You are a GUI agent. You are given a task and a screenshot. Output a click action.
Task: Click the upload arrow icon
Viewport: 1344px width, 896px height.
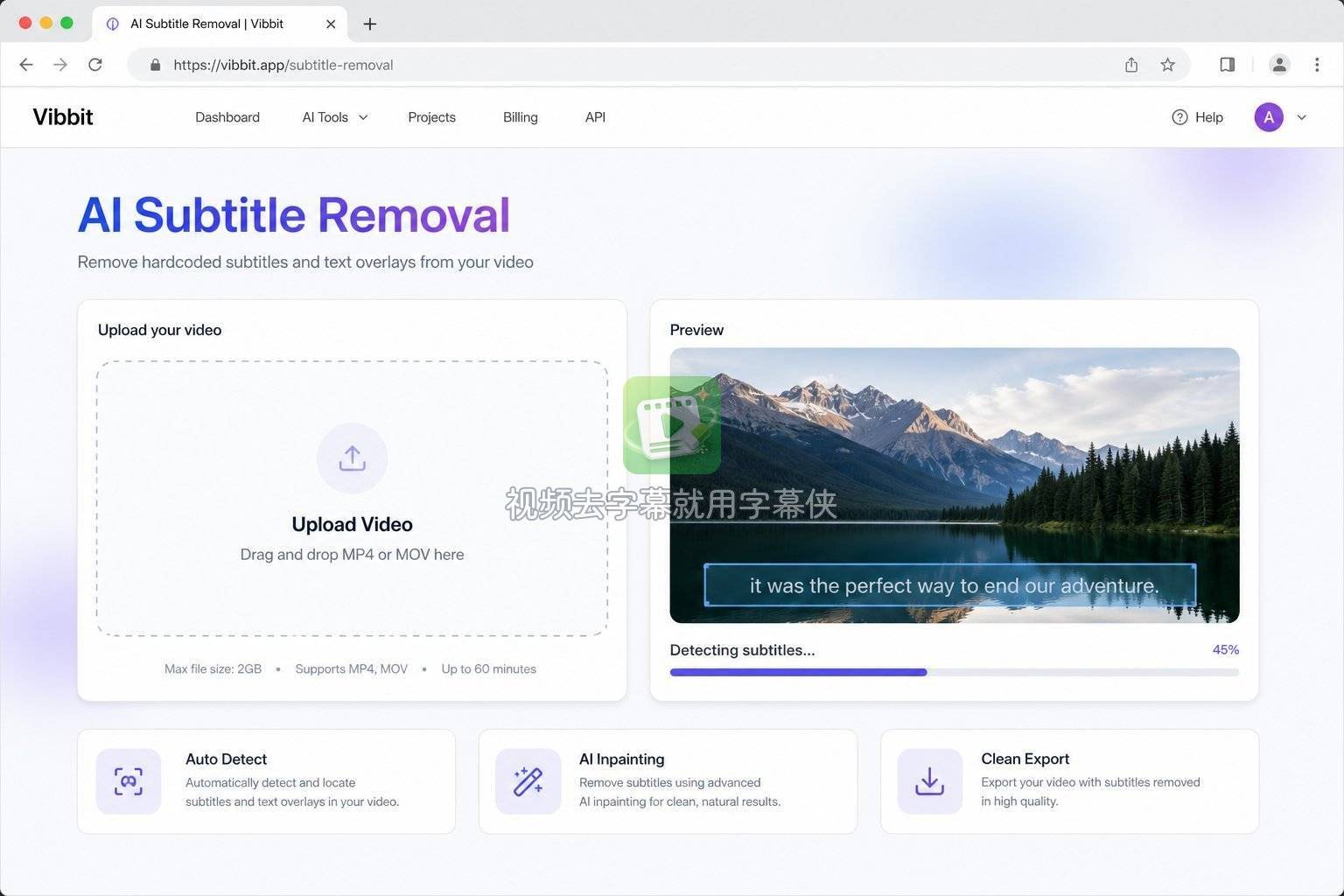pyautogui.click(x=352, y=458)
